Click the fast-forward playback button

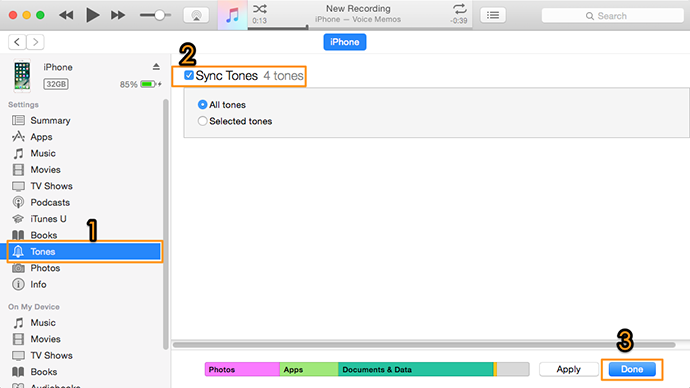coord(118,15)
